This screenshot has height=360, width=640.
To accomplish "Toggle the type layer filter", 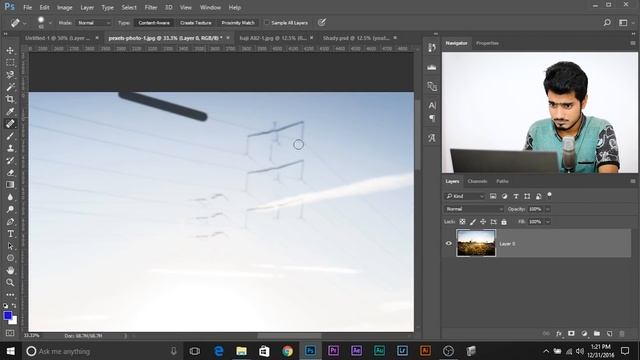I will point(516,196).
